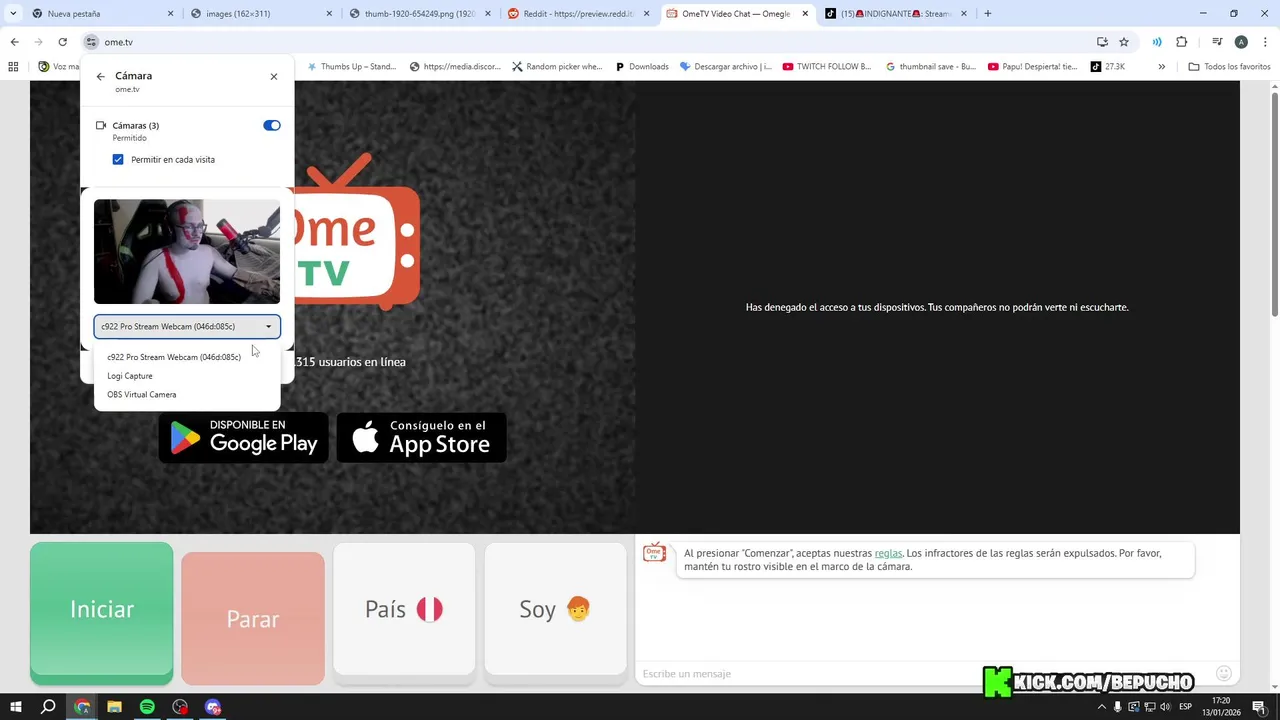The width and height of the screenshot is (1280, 720).
Task: Close the OmeTV Video Chat tab
Action: pyautogui.click(x=805, y=14)
